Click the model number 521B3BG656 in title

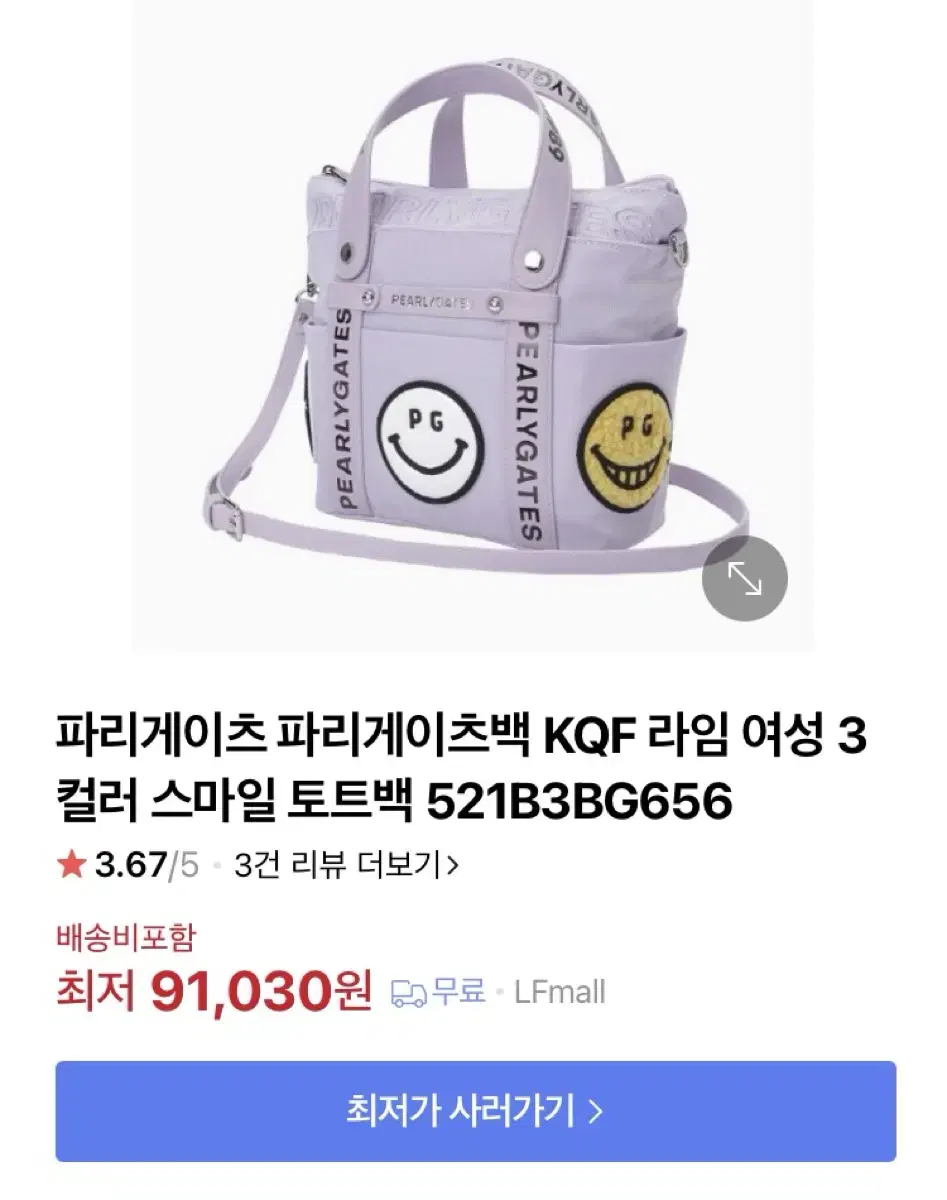click(x=580, y=800)
